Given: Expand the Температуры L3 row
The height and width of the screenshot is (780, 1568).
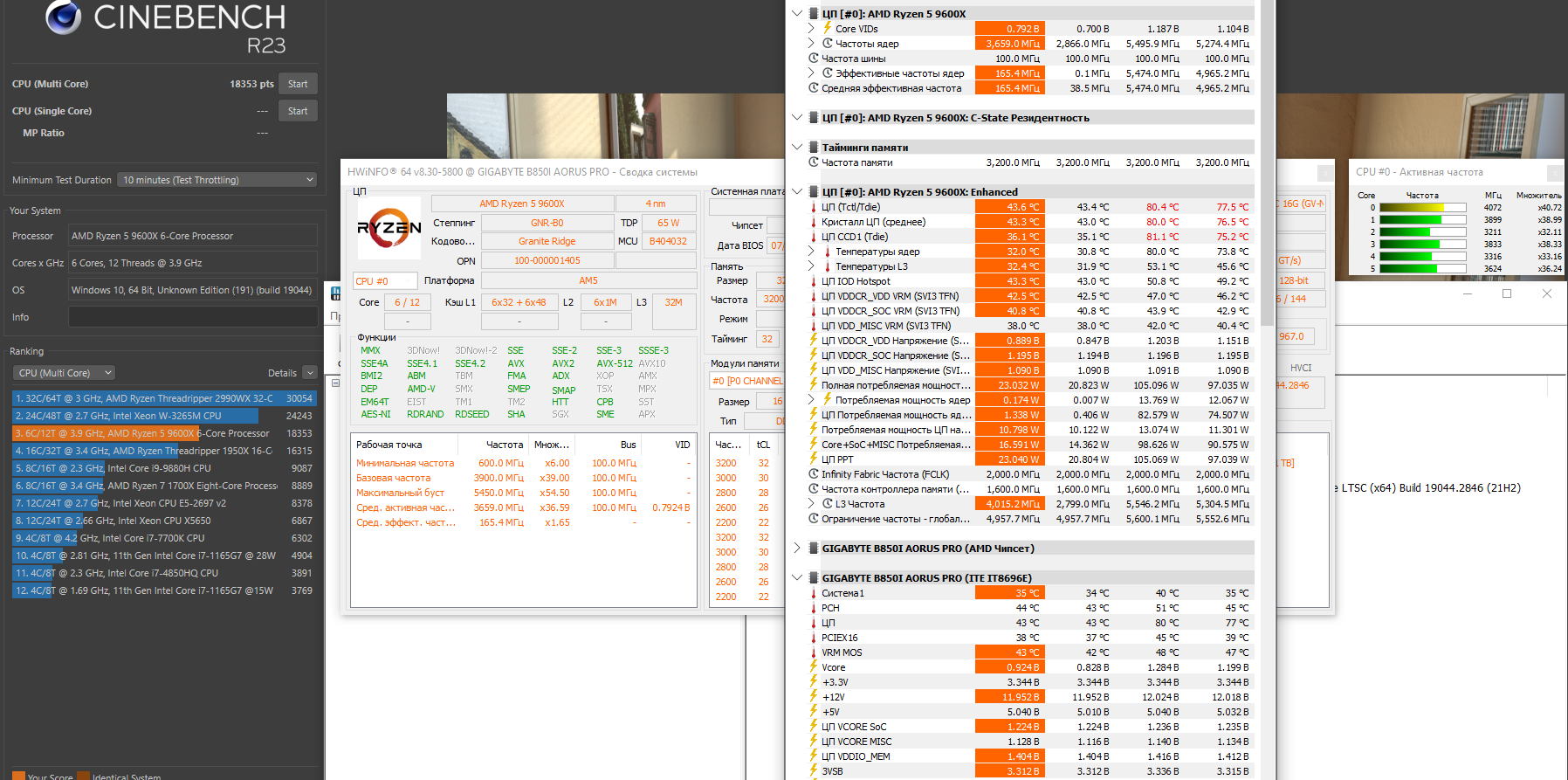Looking at the screenshot, I should [811, 266].
